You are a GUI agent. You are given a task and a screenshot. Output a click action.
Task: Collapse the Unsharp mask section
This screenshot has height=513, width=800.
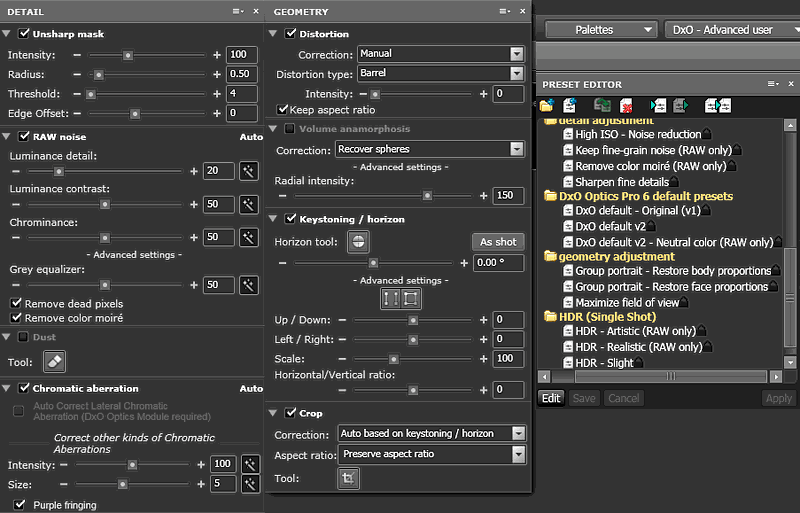(x=9, y=34)
